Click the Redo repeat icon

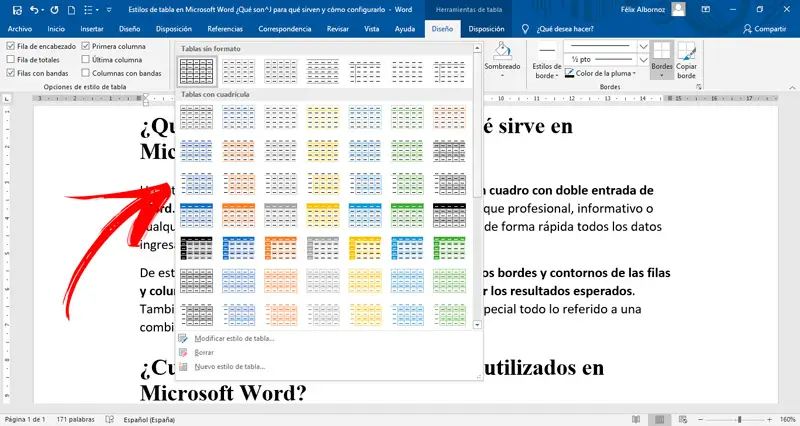(x=55, y=10)
